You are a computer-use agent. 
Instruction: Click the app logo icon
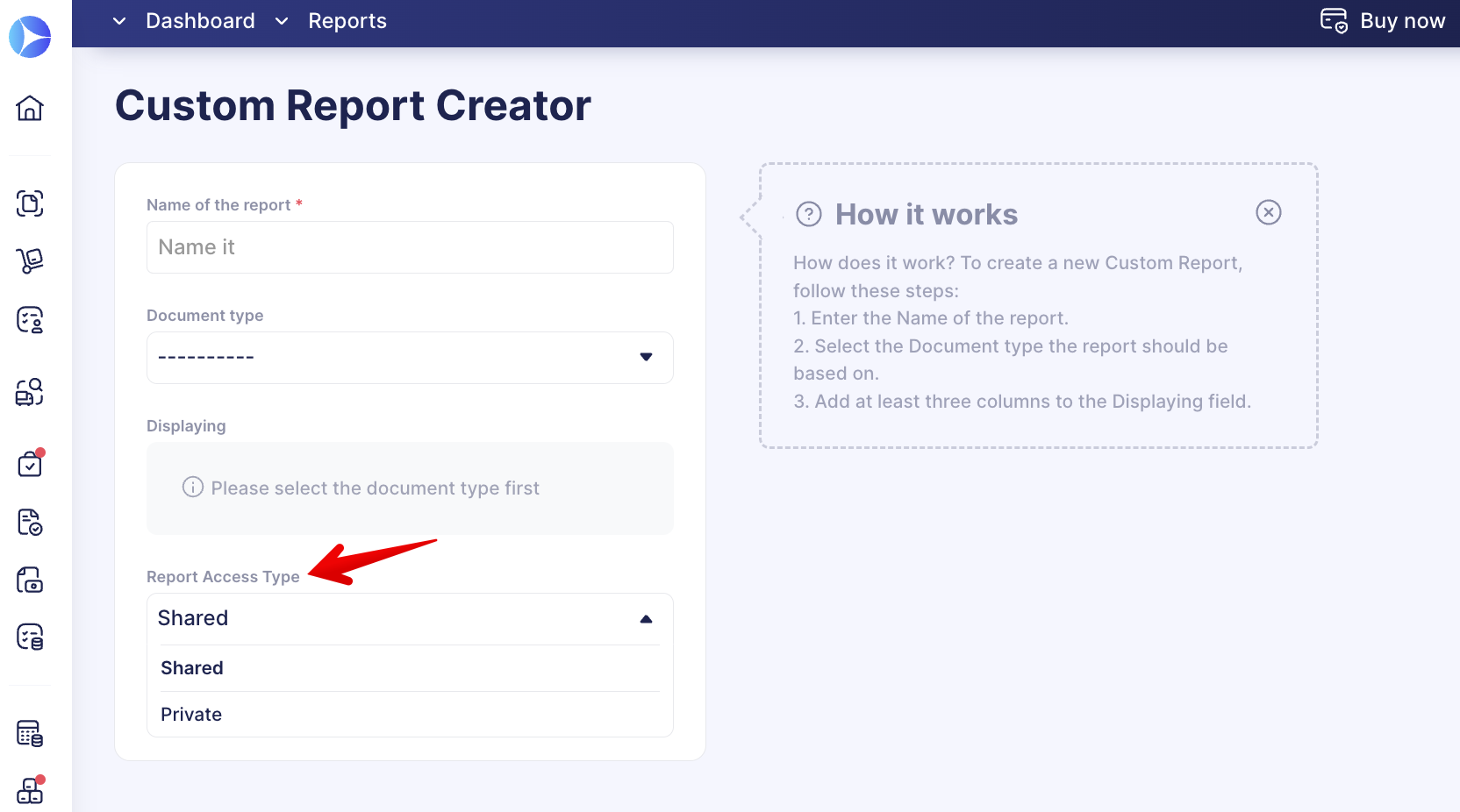pyautogui.click(x=30, y=37)
